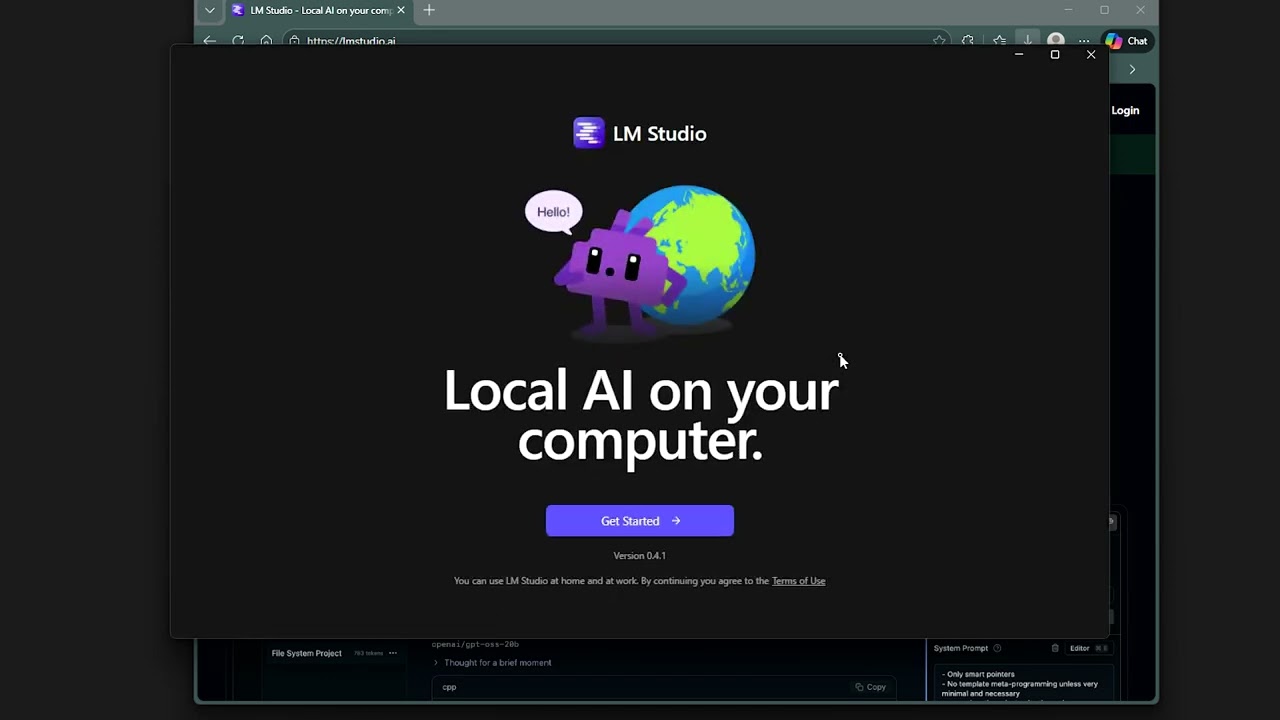Click the System Prompt info icon
The image size is (1280, 720).
pos(997,648)
